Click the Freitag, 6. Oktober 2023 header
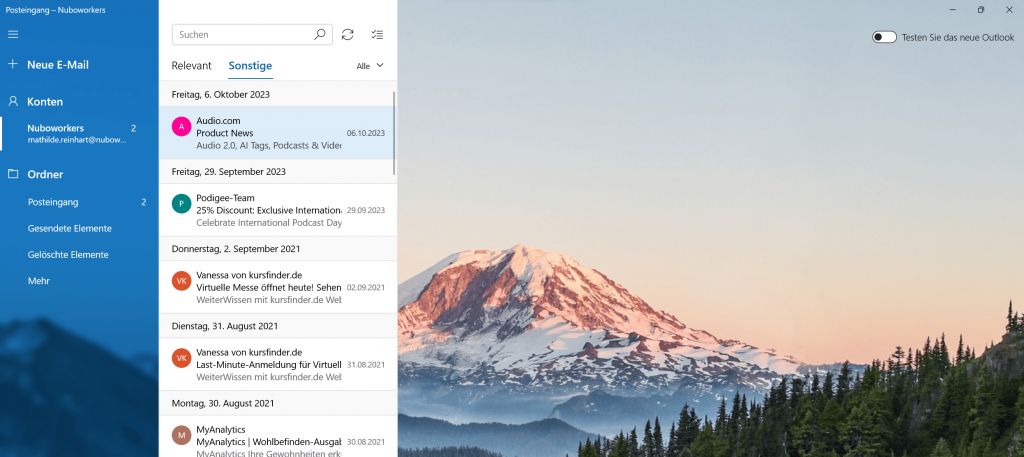The width and height of the screenshot is (1024, 457). 221,95
